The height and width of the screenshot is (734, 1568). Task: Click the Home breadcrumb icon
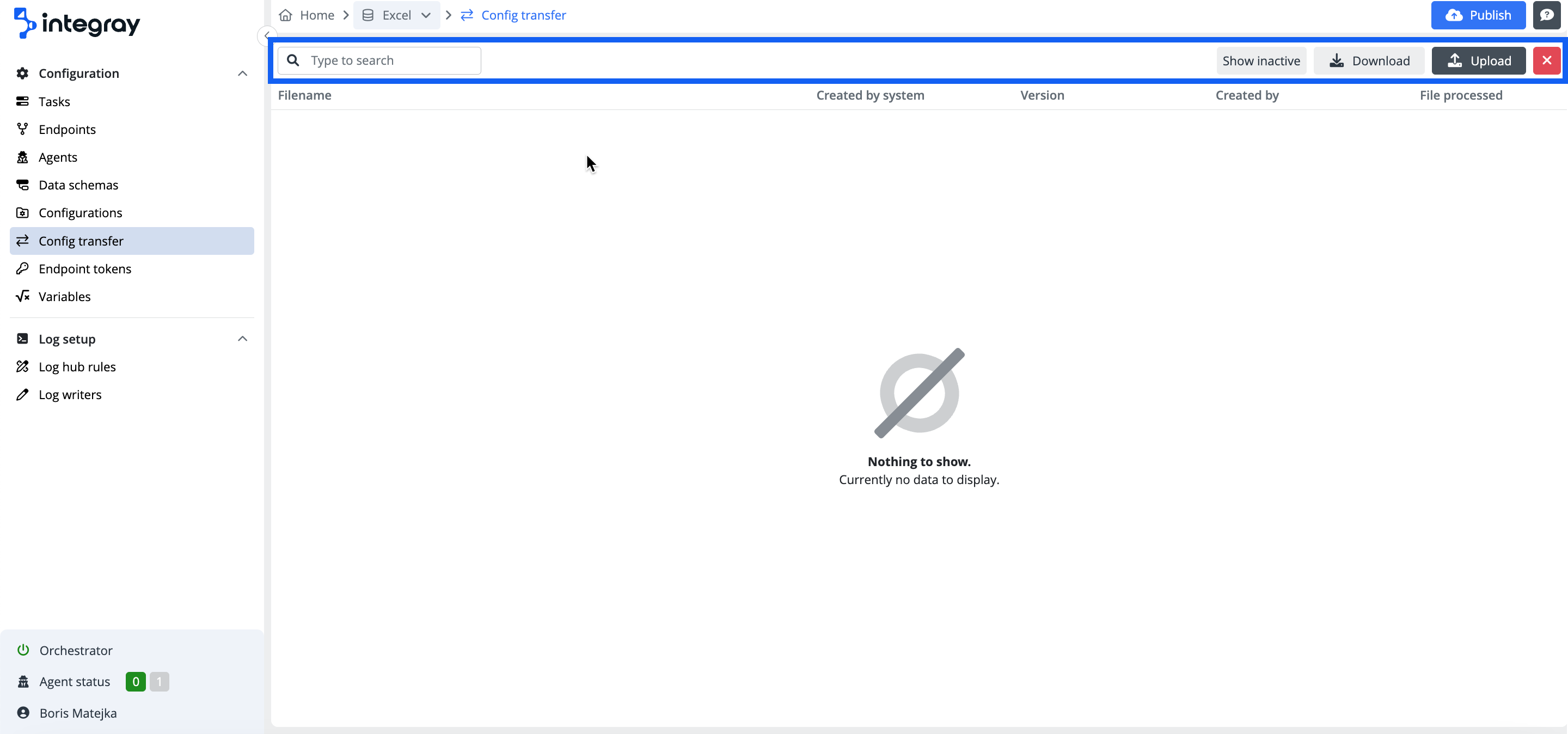pyautogui.click(x=285, y=15)
